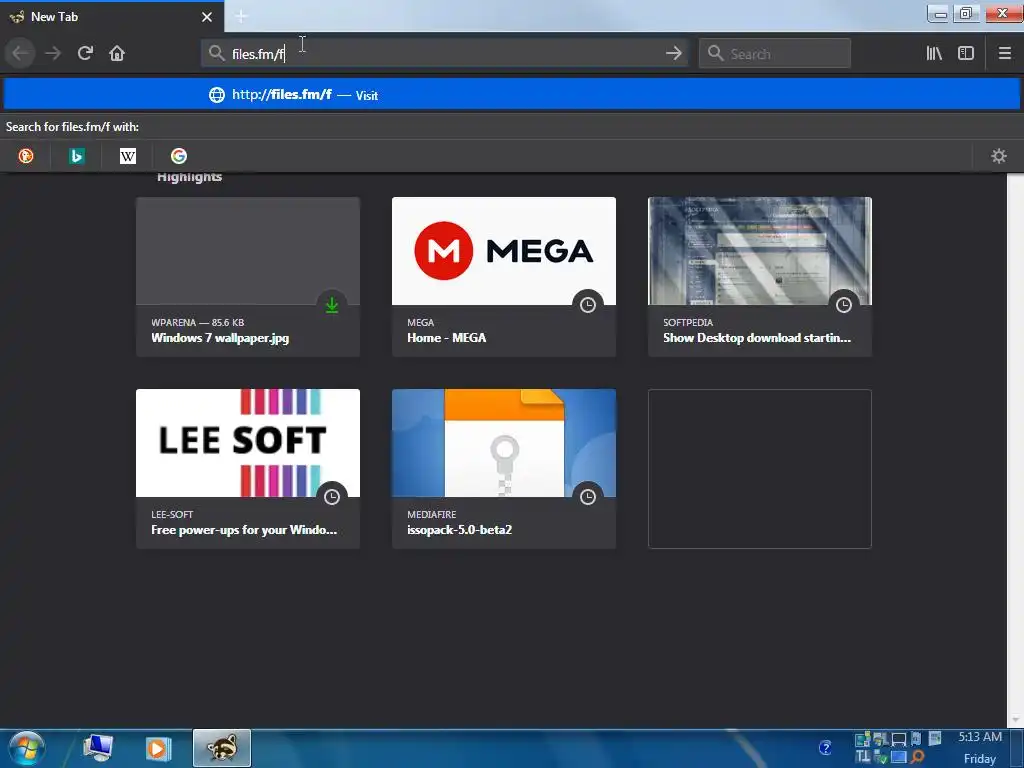Click history clock icon on Softpedia card
The height and width of the screenshot is (768, 1024).
844,304
